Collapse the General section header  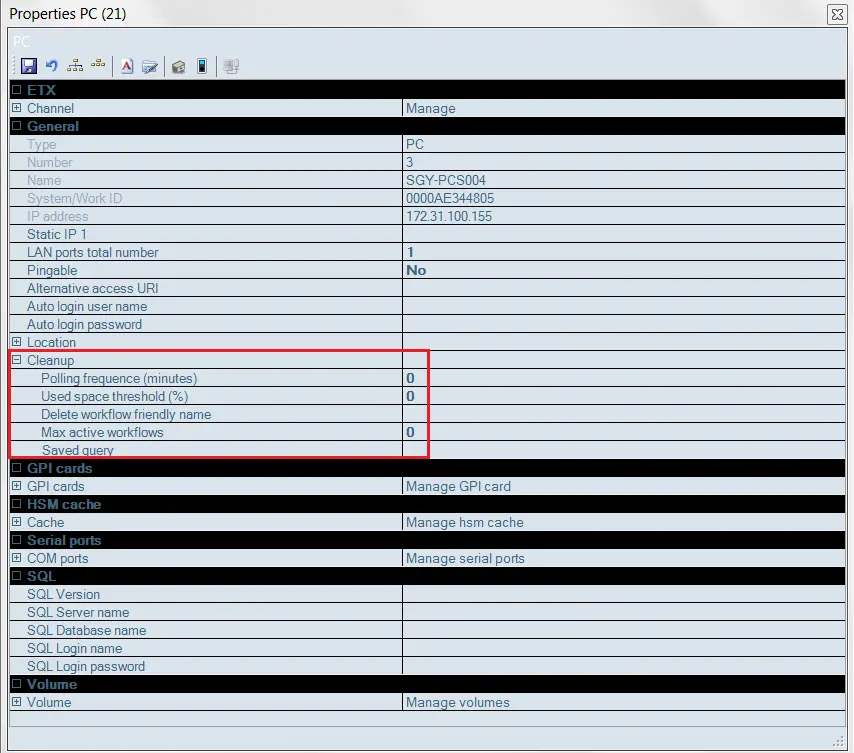16,126
